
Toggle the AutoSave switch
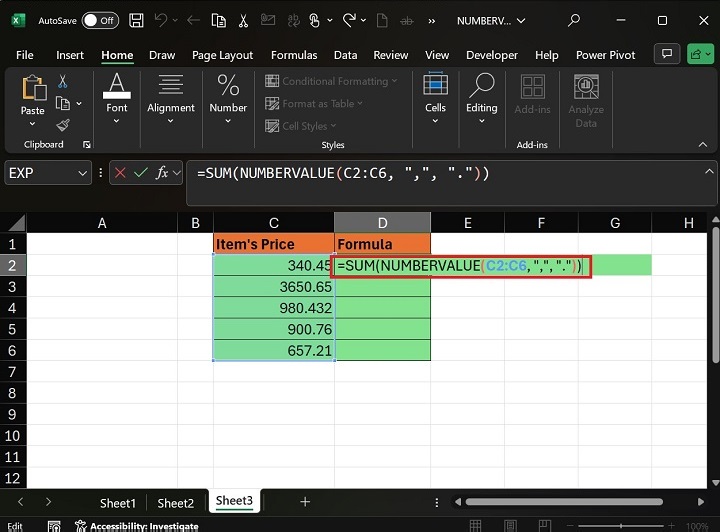[99, 20]
